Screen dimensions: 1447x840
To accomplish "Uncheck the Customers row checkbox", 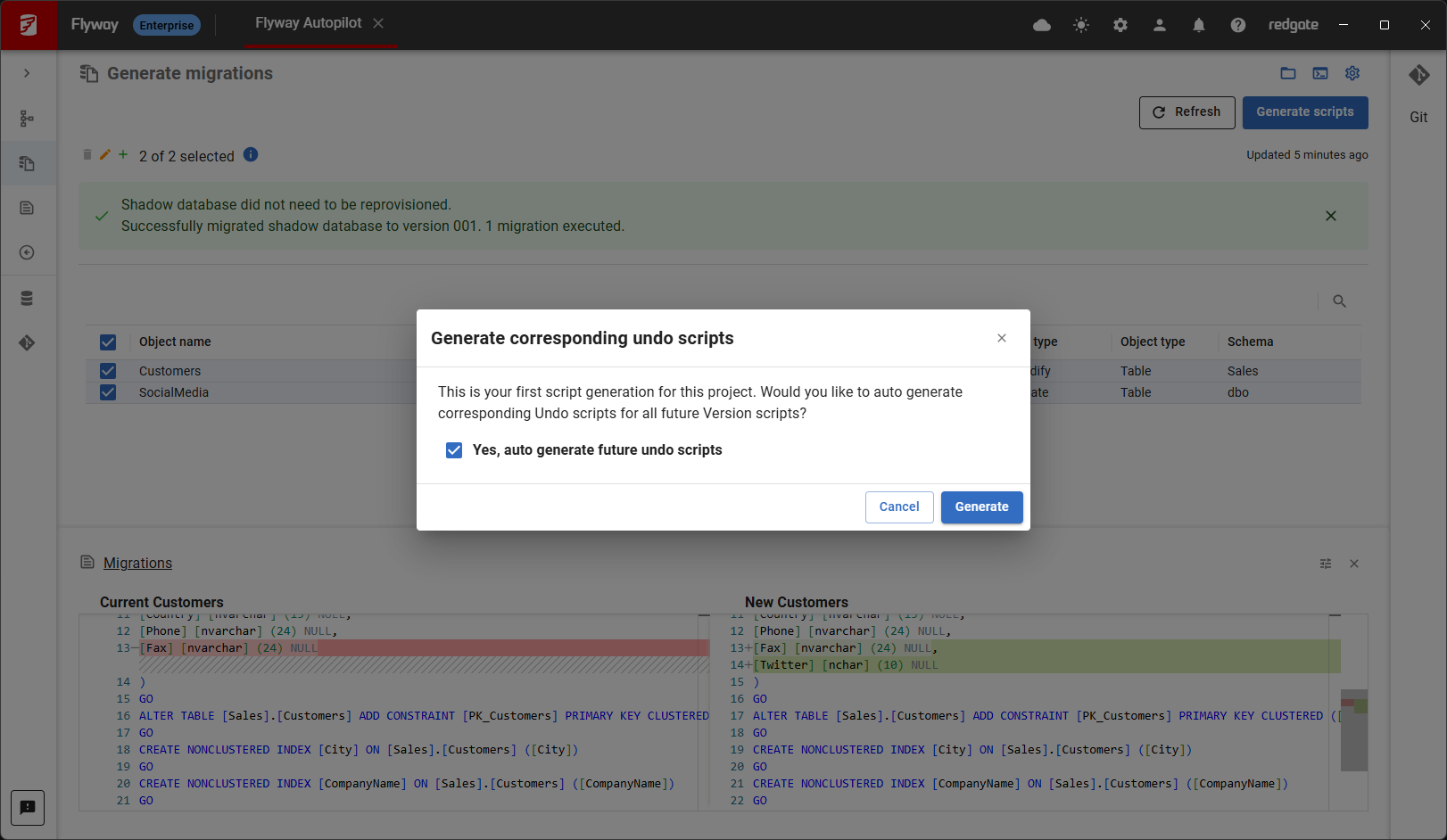I will point(108,371).
